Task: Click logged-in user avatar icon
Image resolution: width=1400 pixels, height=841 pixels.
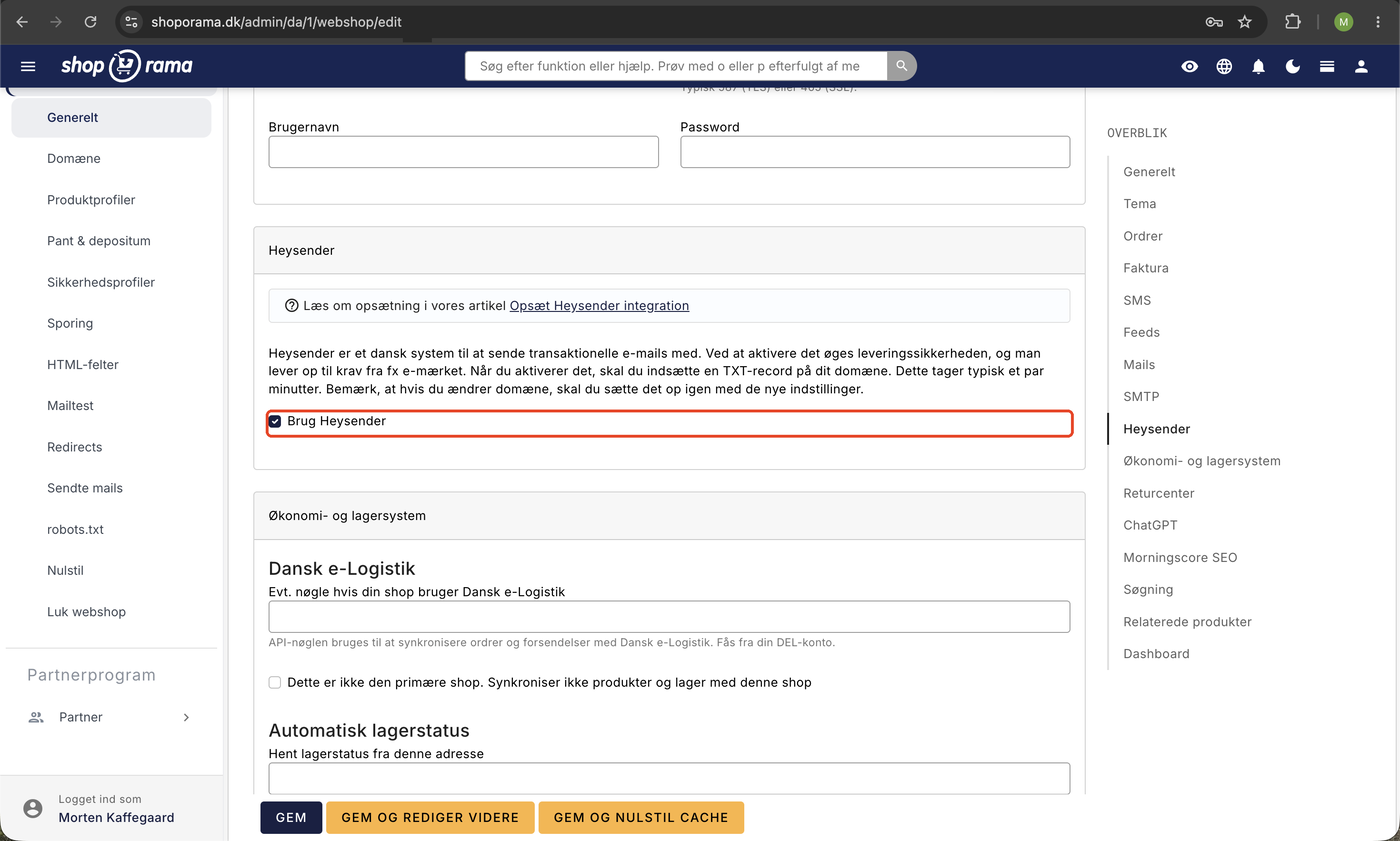Action: coord(33,808)
